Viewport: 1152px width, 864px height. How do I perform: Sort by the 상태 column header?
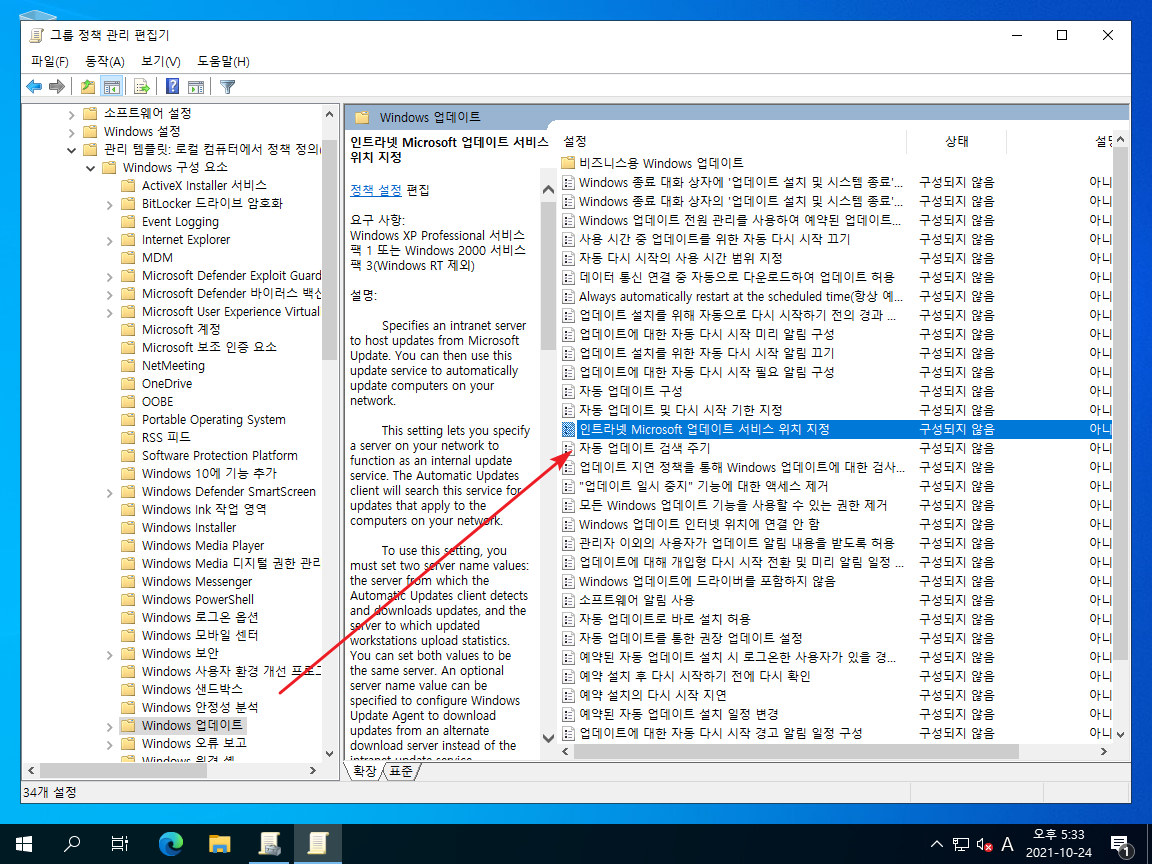(957, 141)
